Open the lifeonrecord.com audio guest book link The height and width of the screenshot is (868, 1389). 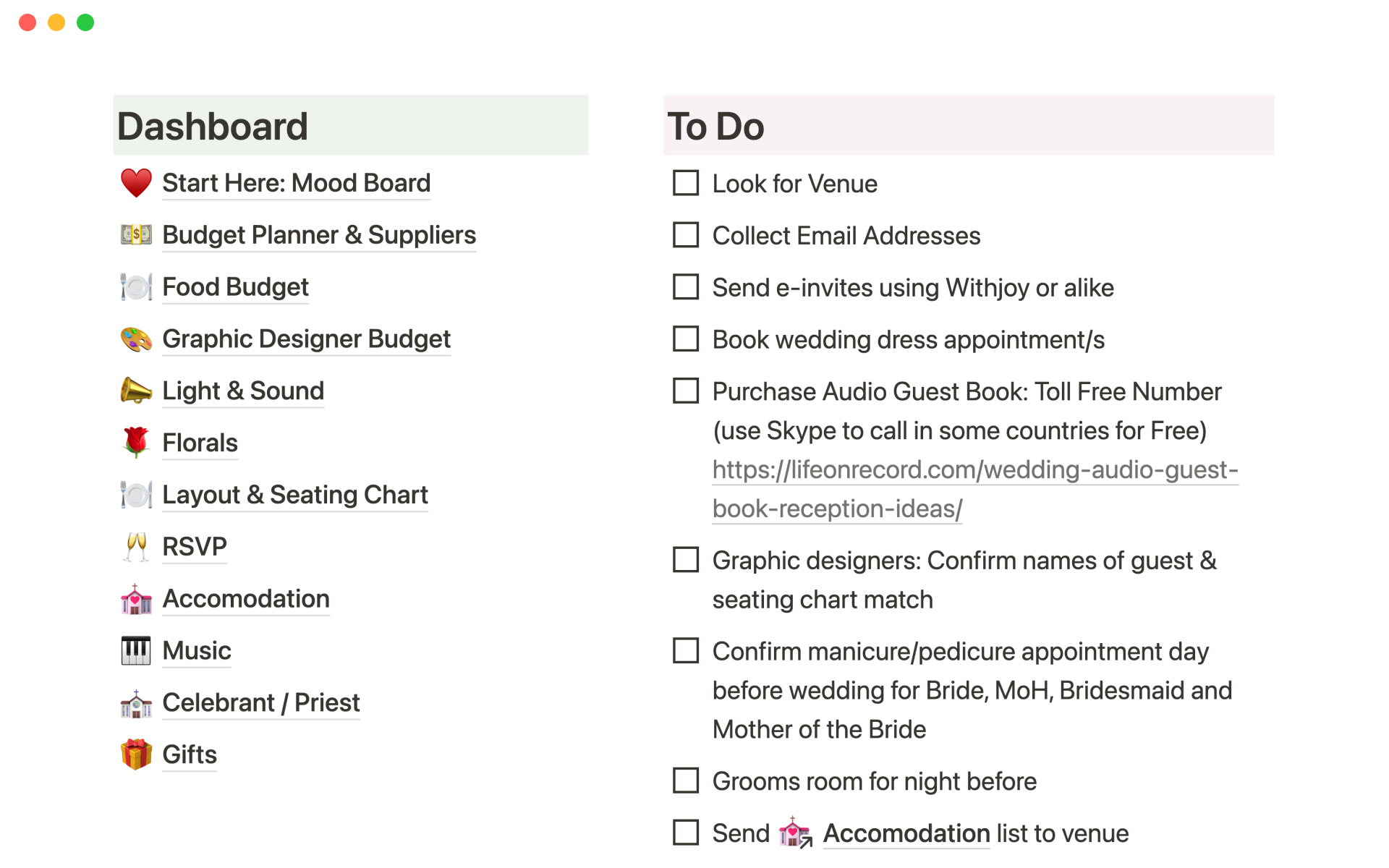click(974, 470)
